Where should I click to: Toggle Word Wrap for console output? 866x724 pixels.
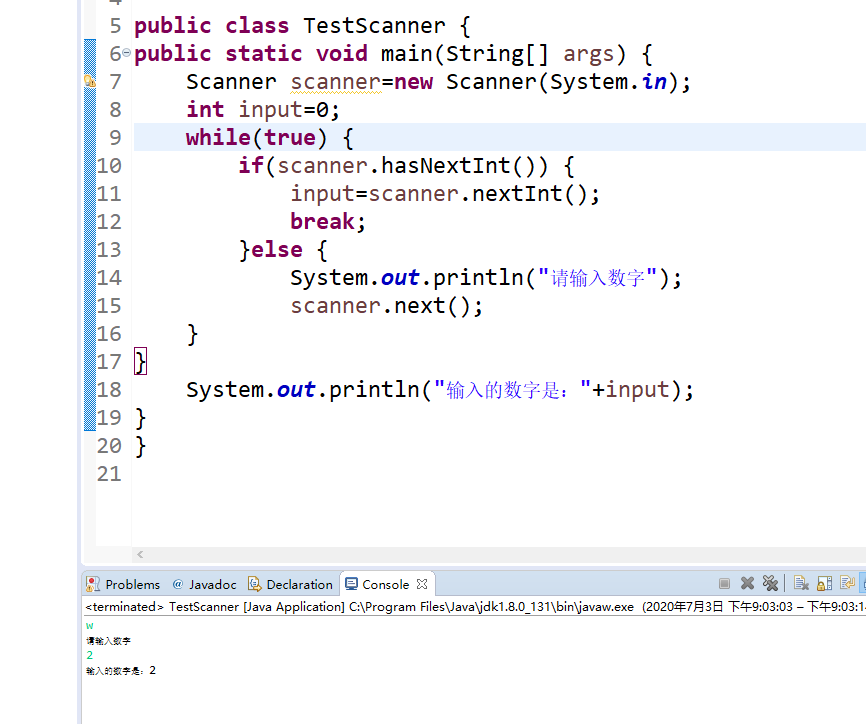point(848,584)
